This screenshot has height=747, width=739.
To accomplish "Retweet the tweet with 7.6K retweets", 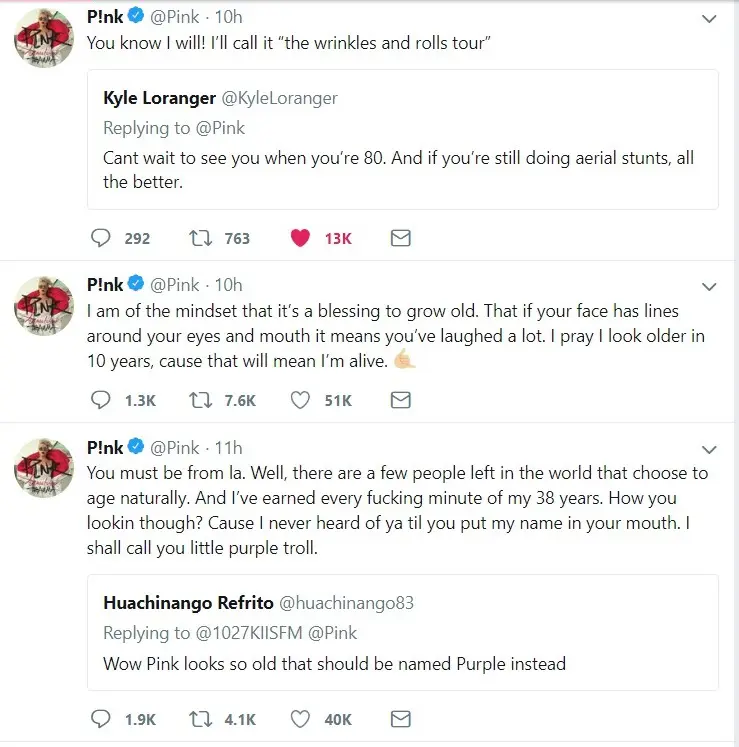I will tap(200, 400).
